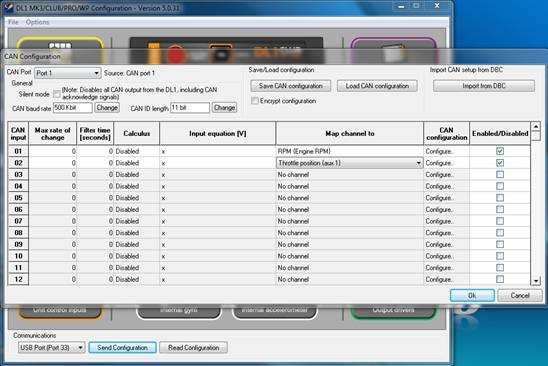Click the Internal gyro panel button
This screenshot has width=548, height=366.
point(179,311)
